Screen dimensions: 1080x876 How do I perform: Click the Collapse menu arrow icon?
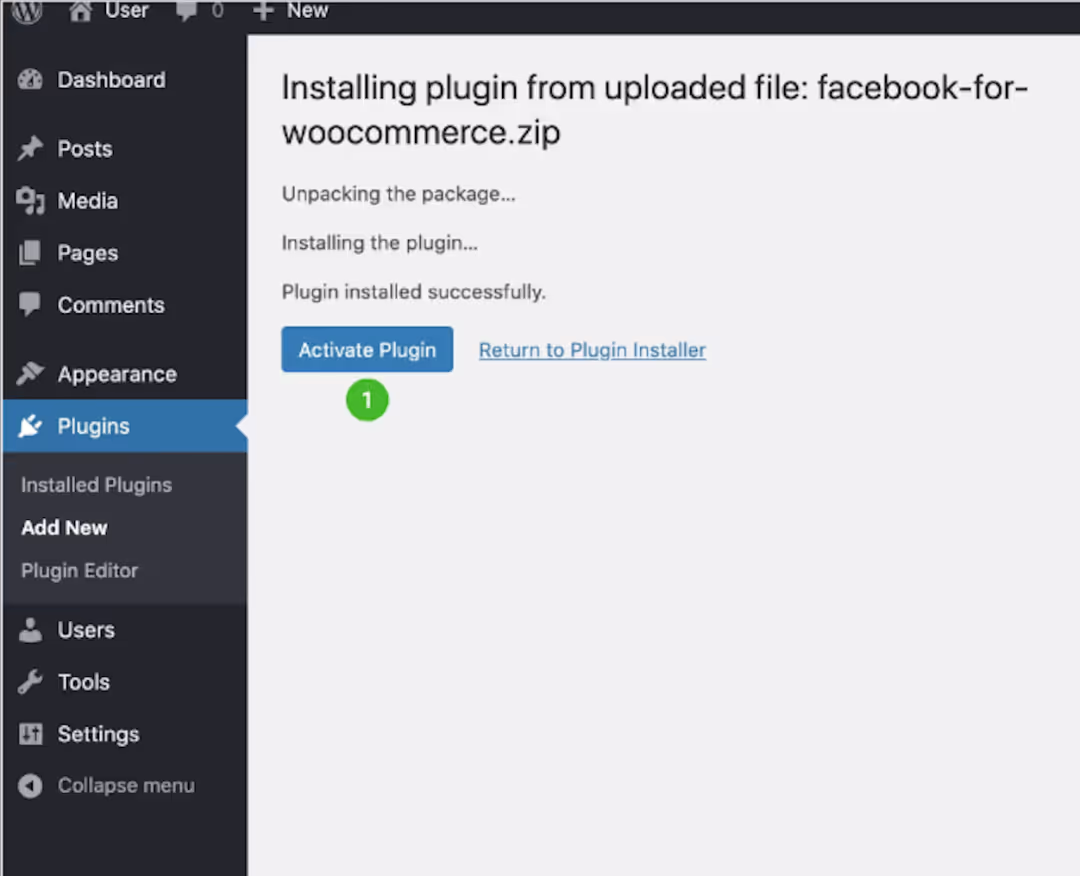pos(30,786)
